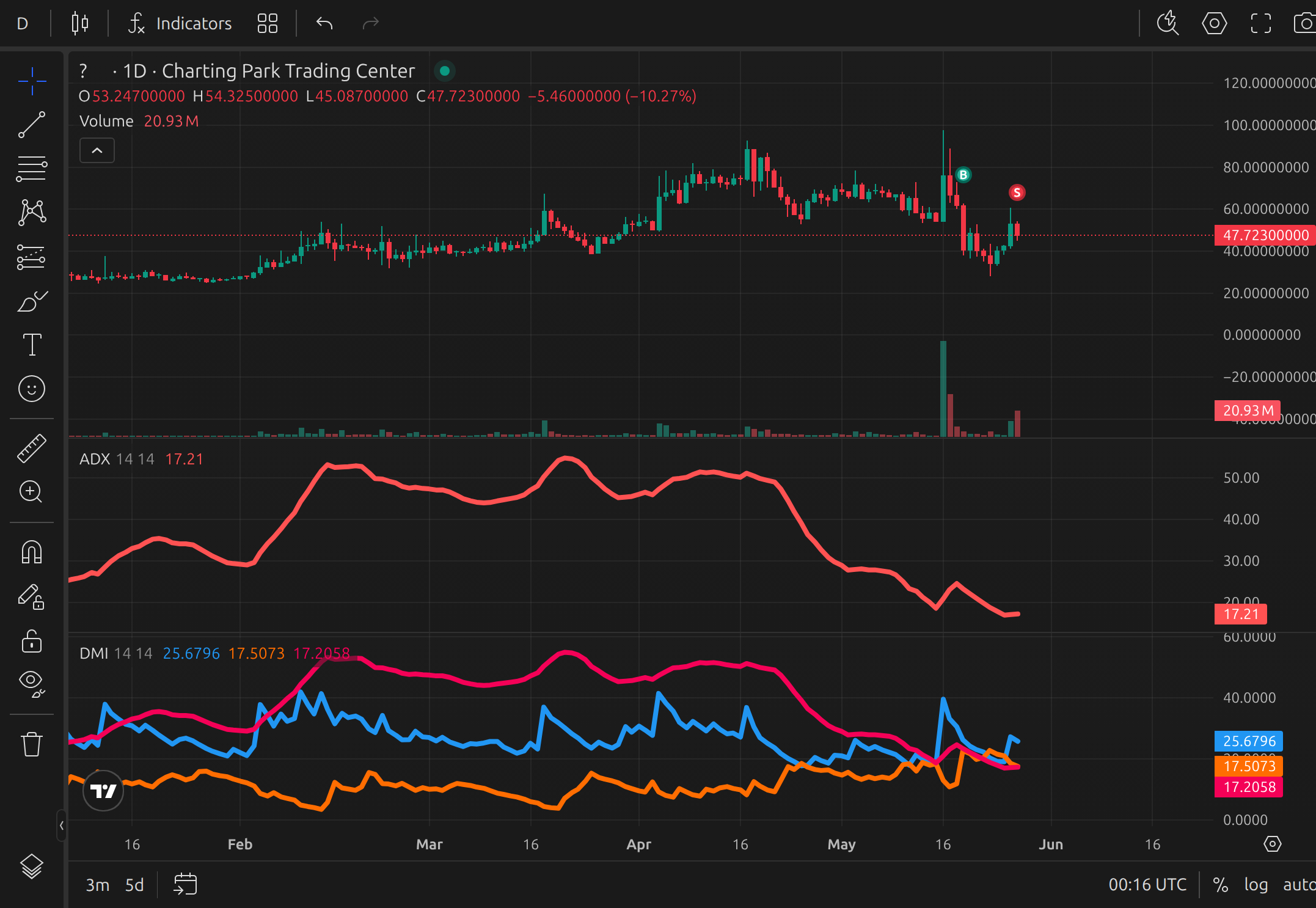This screenshot has width=1316, height=908.
Task: Select the brush drawing tool
Action: pyautogui.click(x=32, y=301)
